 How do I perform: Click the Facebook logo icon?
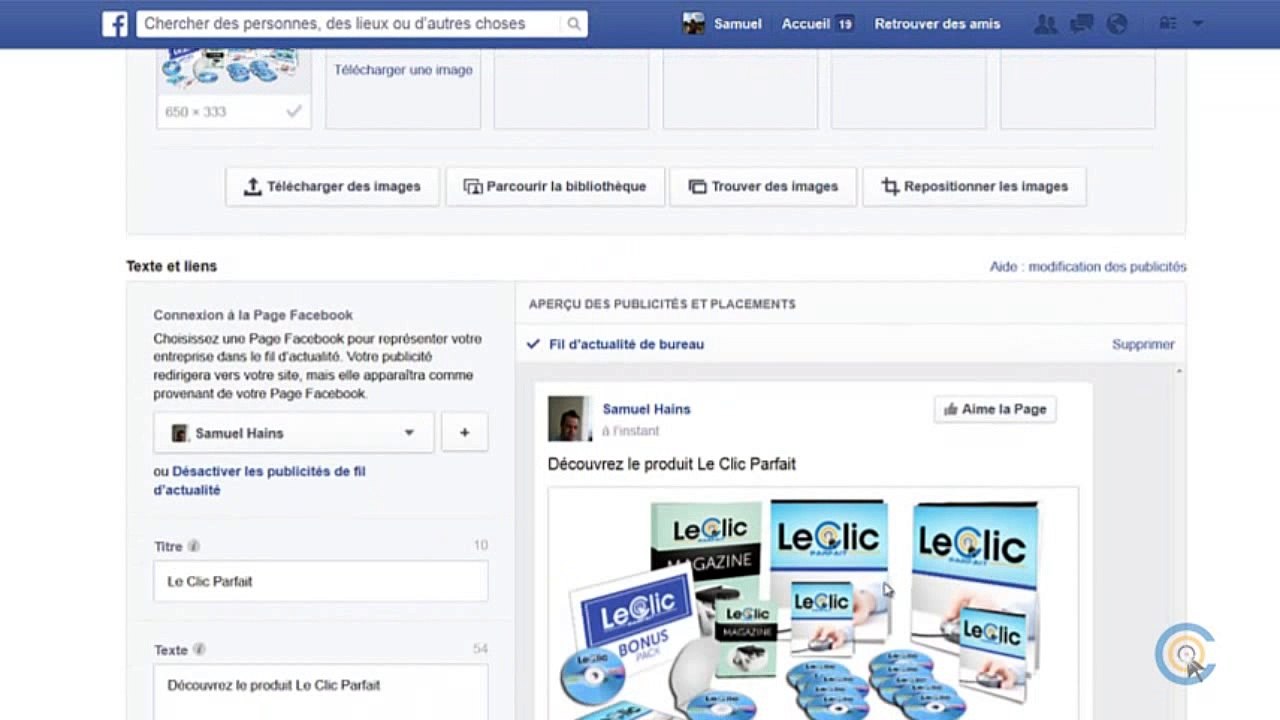[115, 24]
